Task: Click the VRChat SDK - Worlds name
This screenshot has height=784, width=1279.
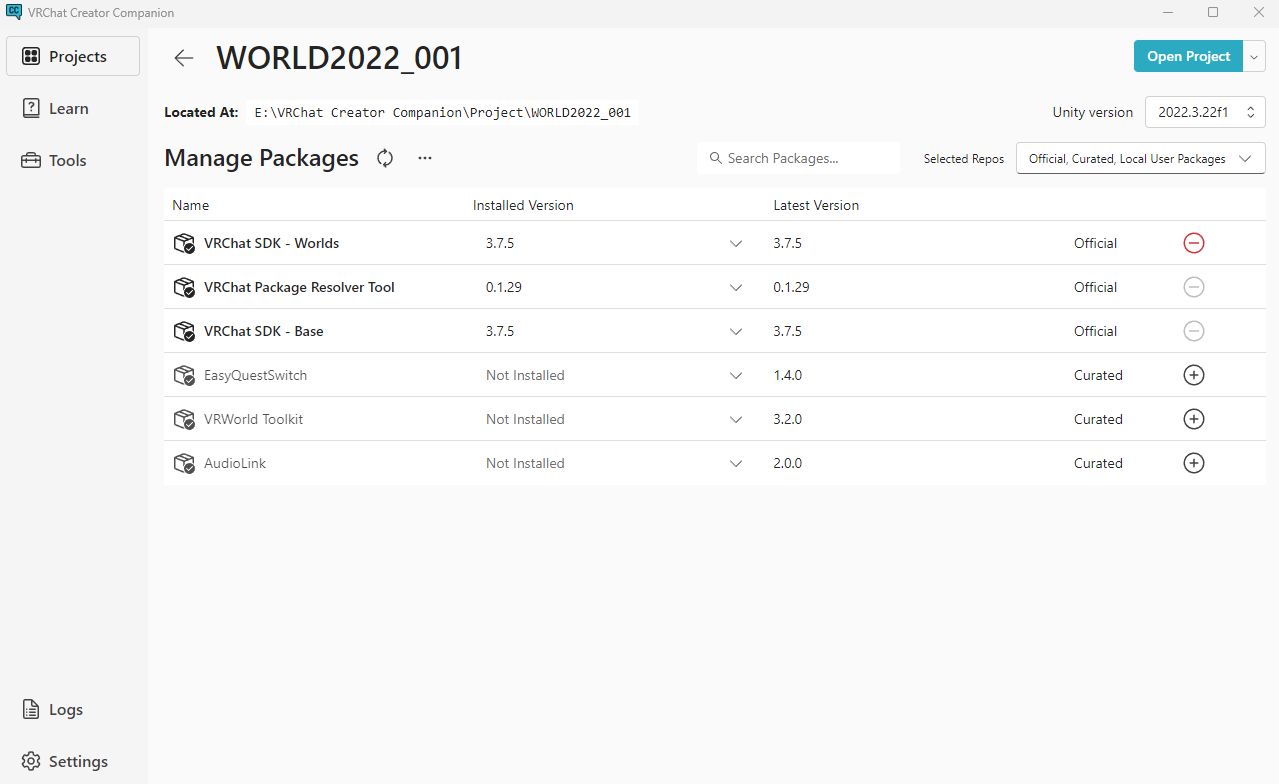Action: tap(271, 243)
